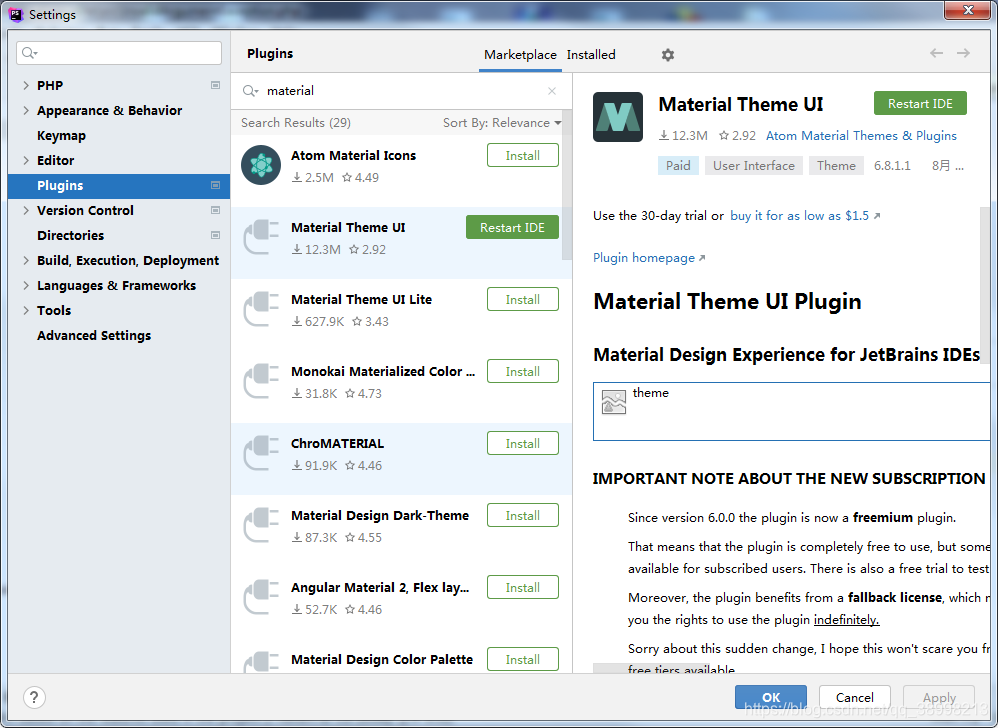The height and width of the screenshot is (728, 998).
Task: Click the search magnifier in plugin search
Action: pyautogui.click(x=250, y=91)
